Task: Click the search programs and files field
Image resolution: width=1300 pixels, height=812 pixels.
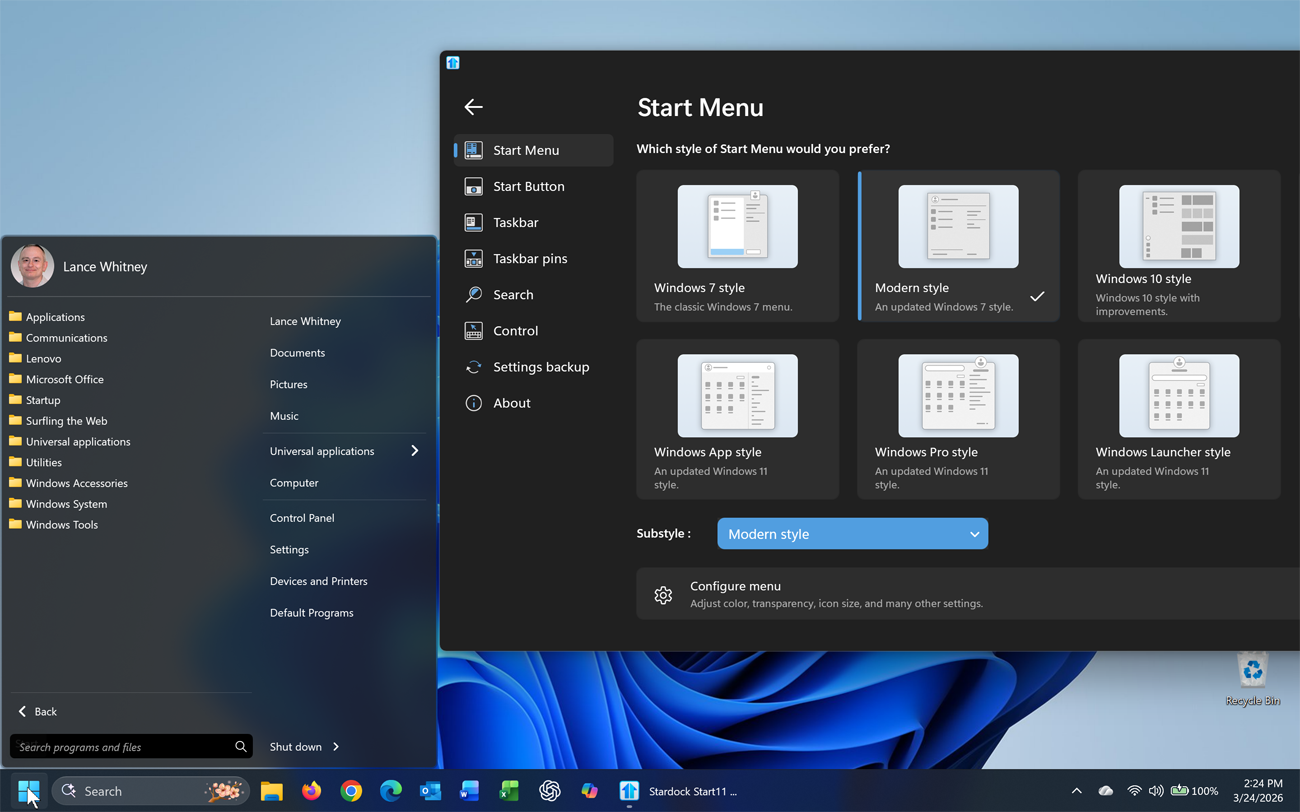Action: 120,746
